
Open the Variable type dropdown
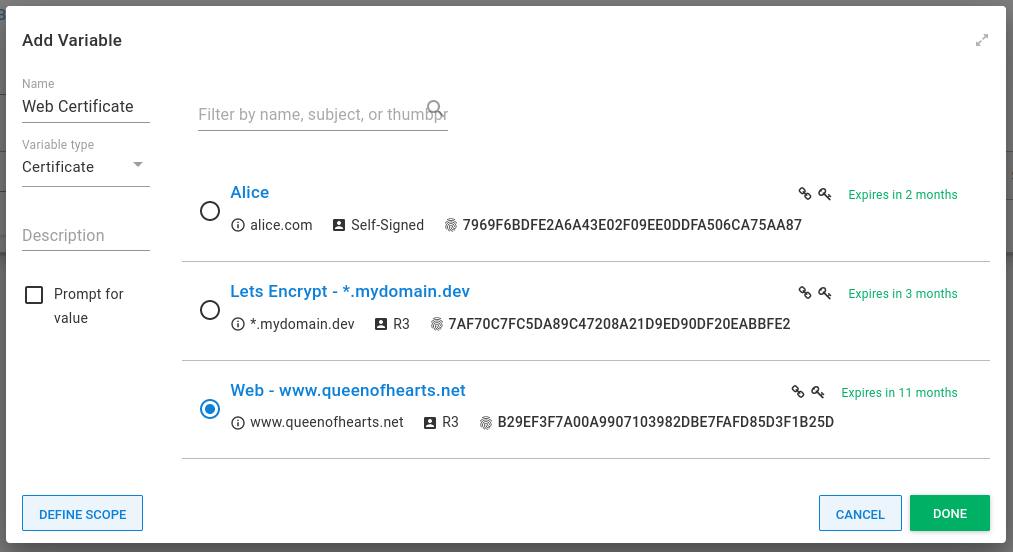(85, 167)
